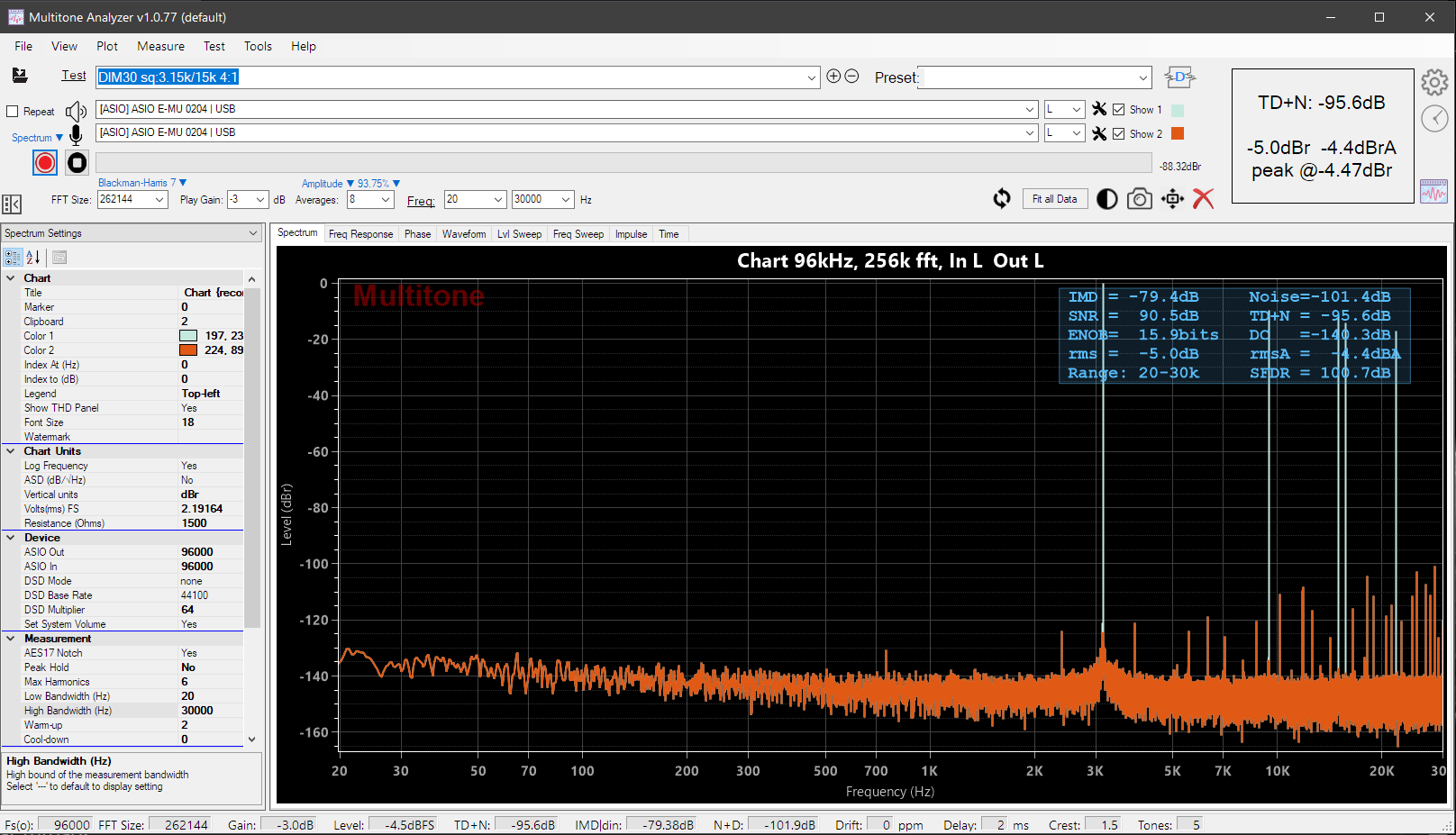Open the File menu

tap(23, 46)
